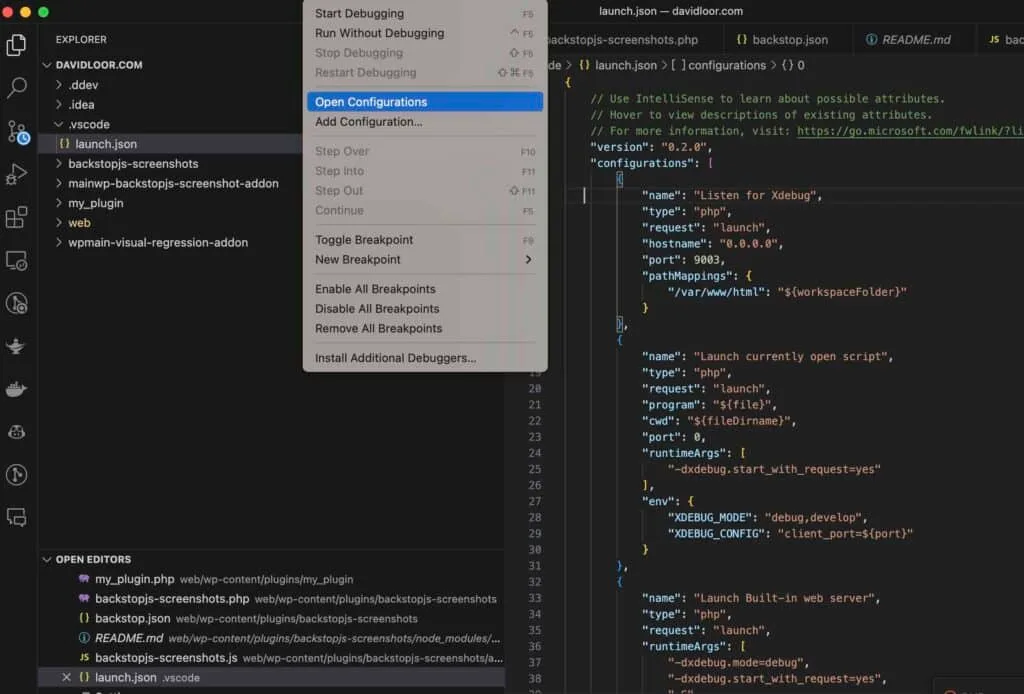Click the JSON braces icon beside launch.json in tree
Viewport: 1024px width, 694px height.
click(x=64, y=144)
